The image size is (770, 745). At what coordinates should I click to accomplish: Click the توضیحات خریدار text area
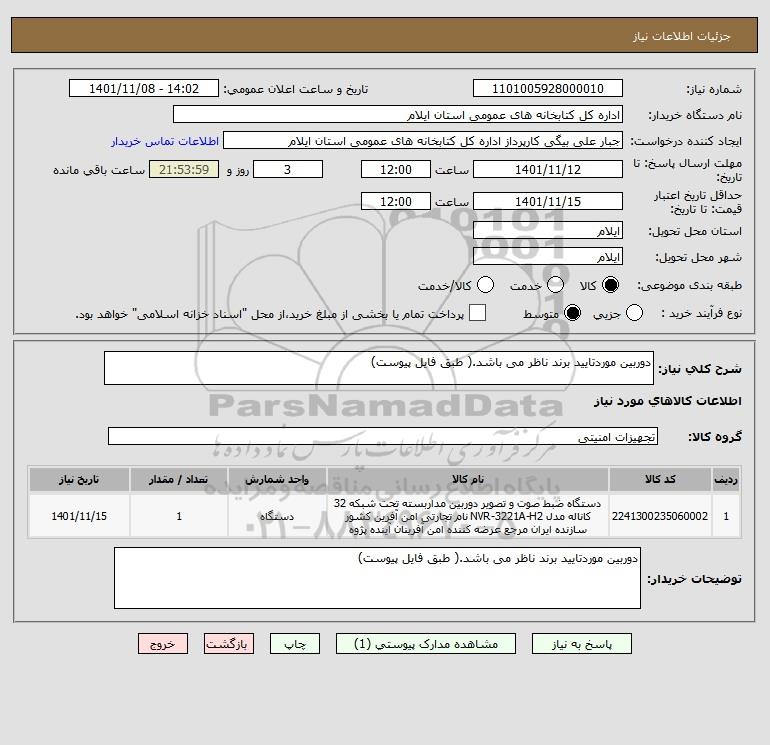click(377, 578)
